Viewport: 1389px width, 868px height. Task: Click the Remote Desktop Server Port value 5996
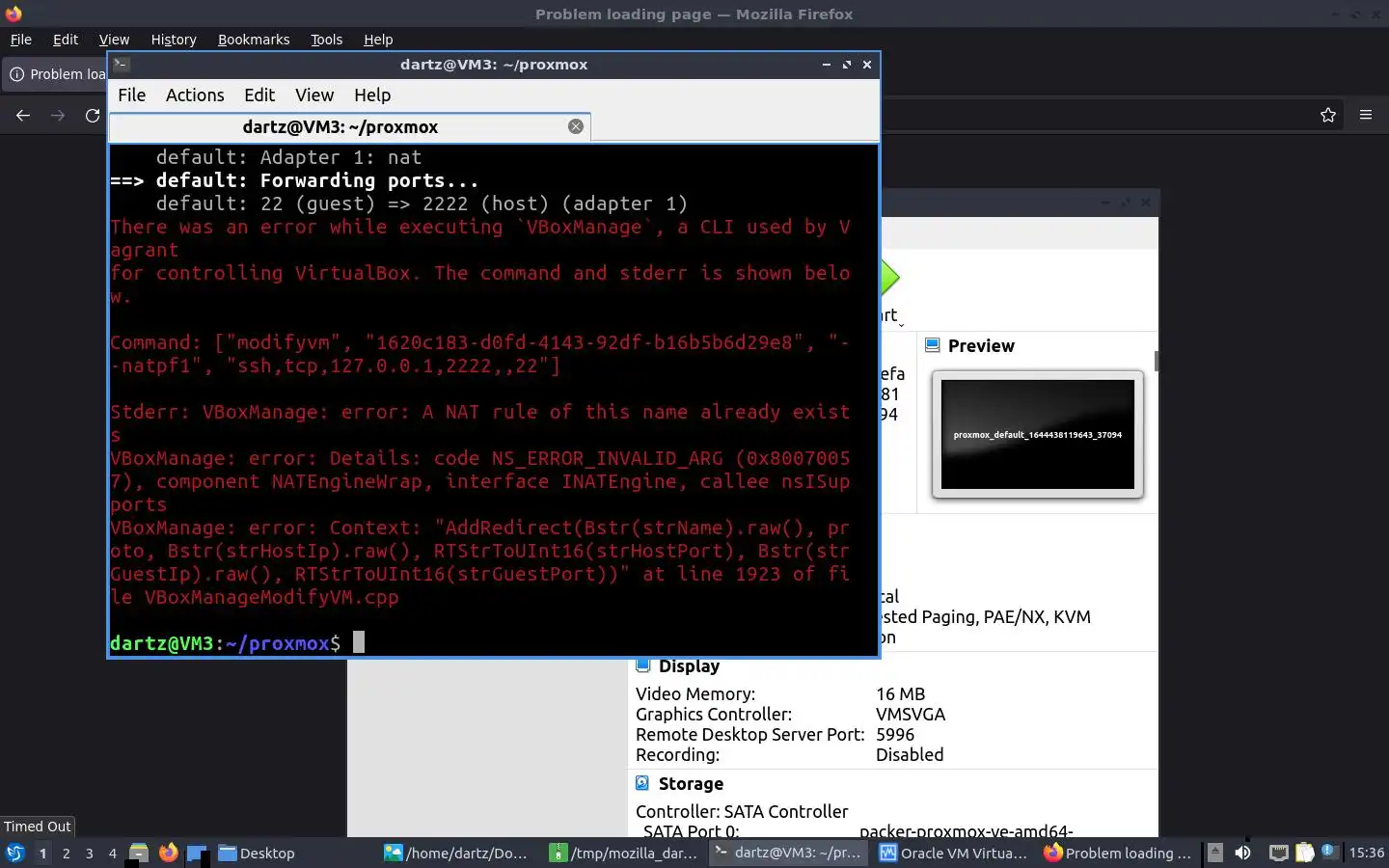pos(894,735)
